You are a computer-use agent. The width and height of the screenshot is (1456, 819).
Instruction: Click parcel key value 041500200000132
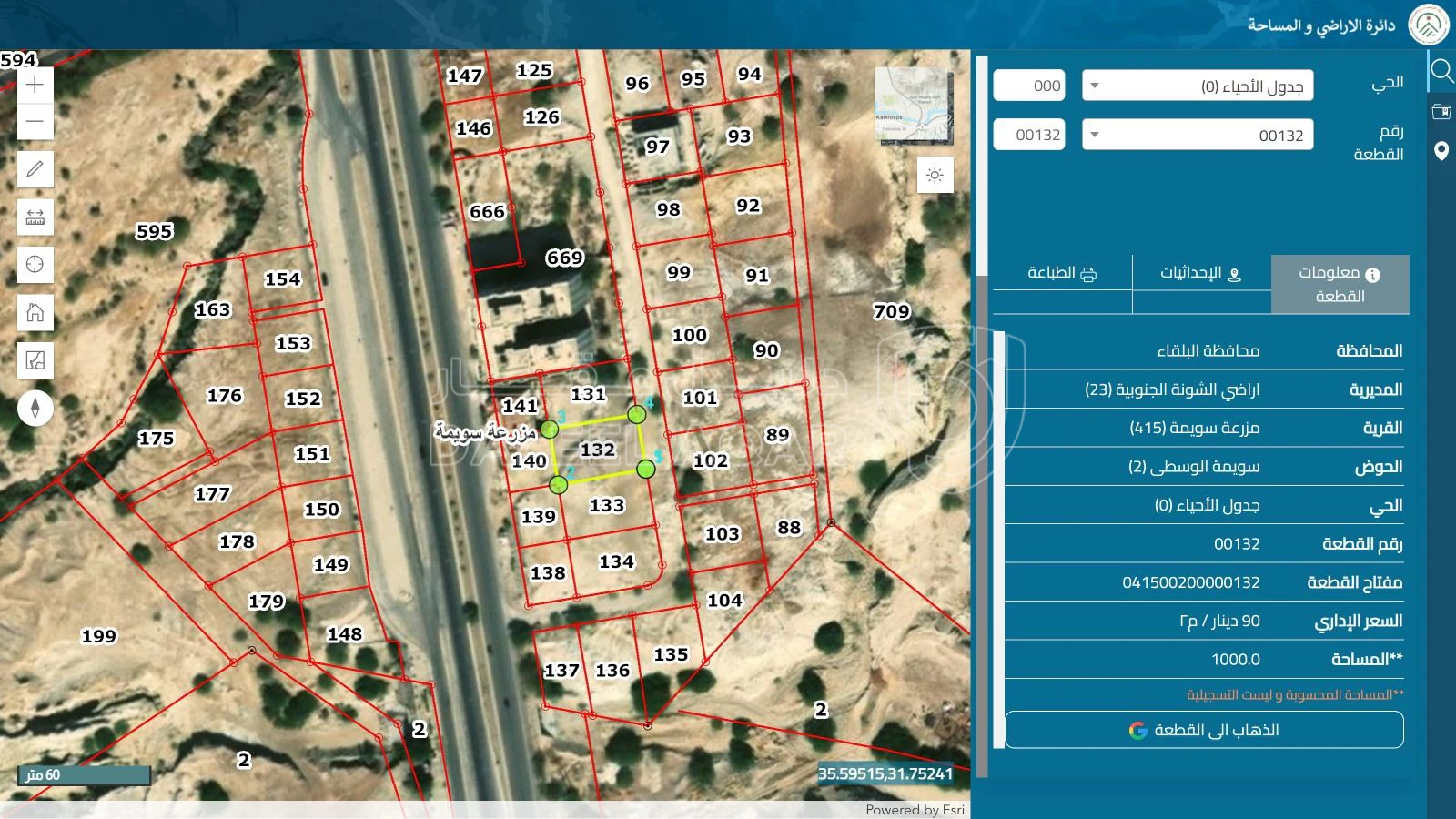[x=1191, y=582]
